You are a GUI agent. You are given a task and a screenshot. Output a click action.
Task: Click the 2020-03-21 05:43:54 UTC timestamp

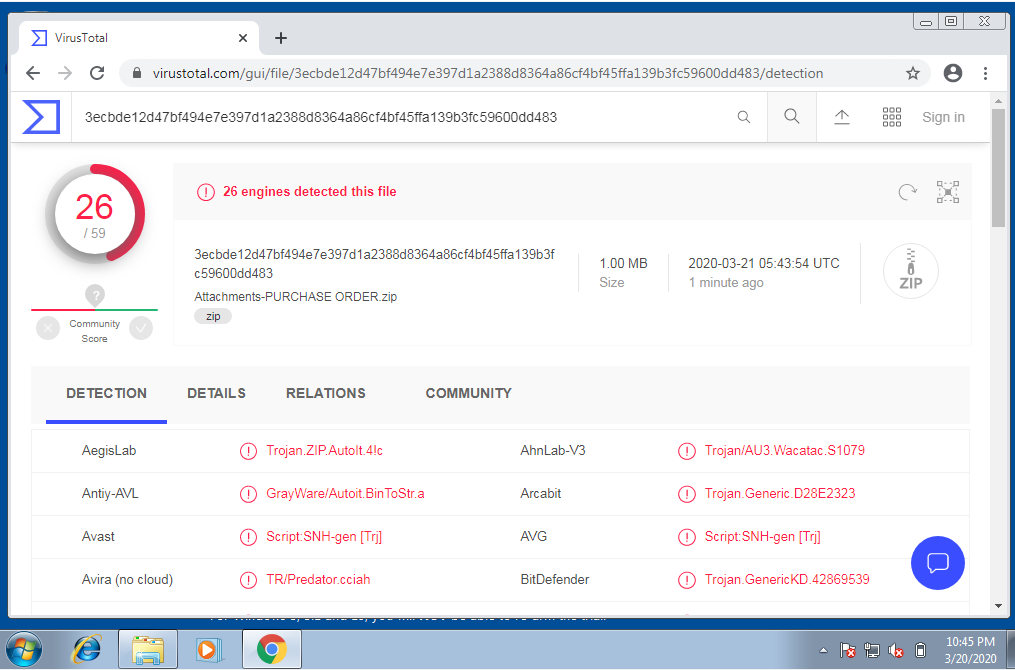tap(764, 263)
